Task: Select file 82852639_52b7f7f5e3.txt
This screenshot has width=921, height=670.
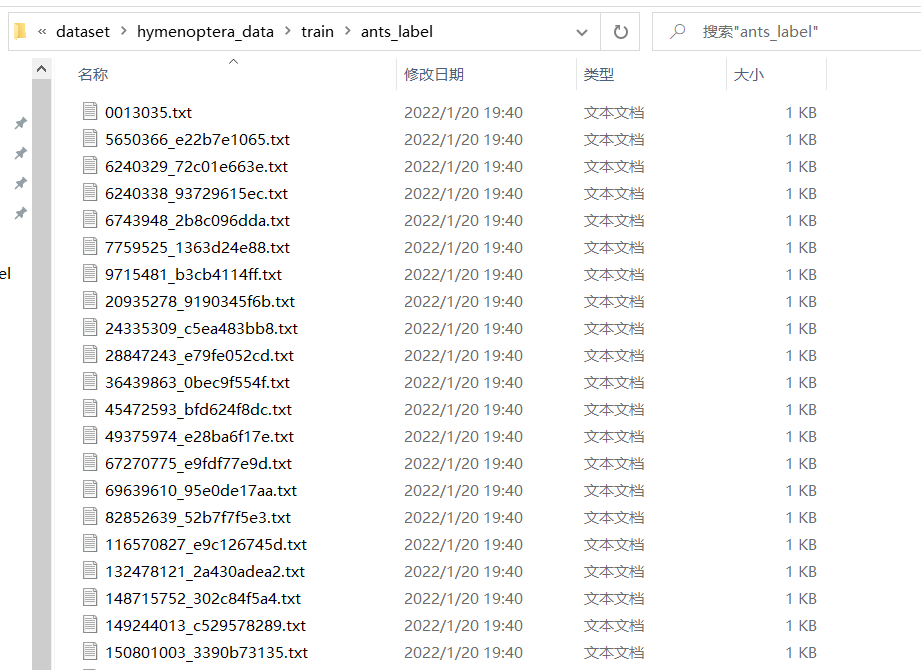Action: 198,518
